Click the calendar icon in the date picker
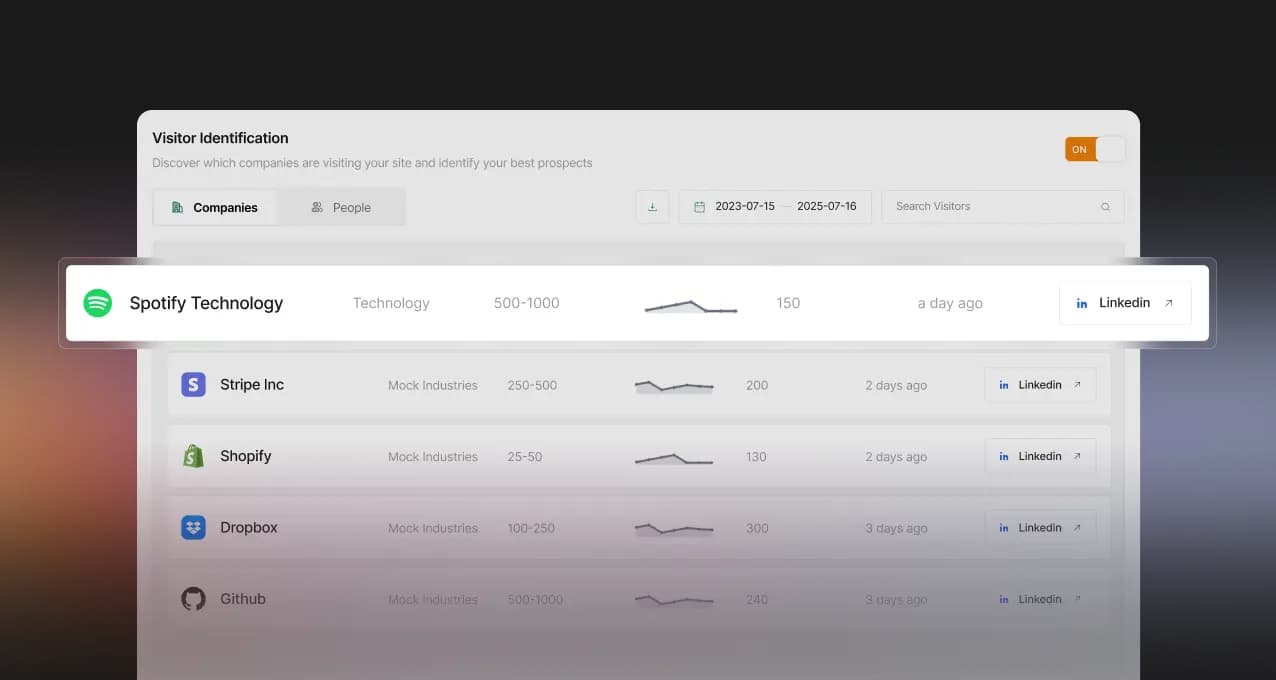Image resolution: width=1276 pixels, height=680 pixels. tap(698, 206)
